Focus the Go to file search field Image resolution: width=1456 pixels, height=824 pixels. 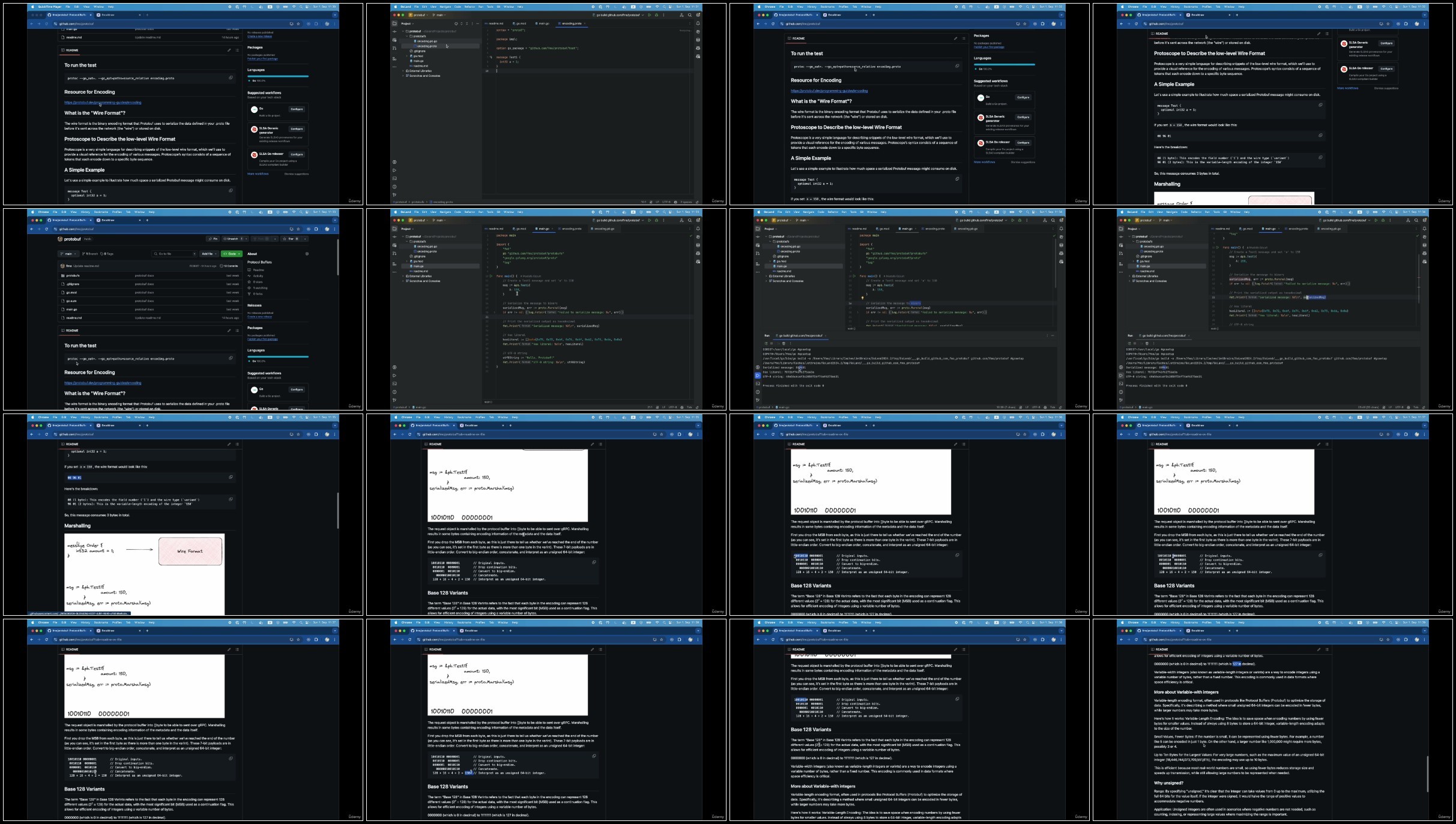[175, 254]
